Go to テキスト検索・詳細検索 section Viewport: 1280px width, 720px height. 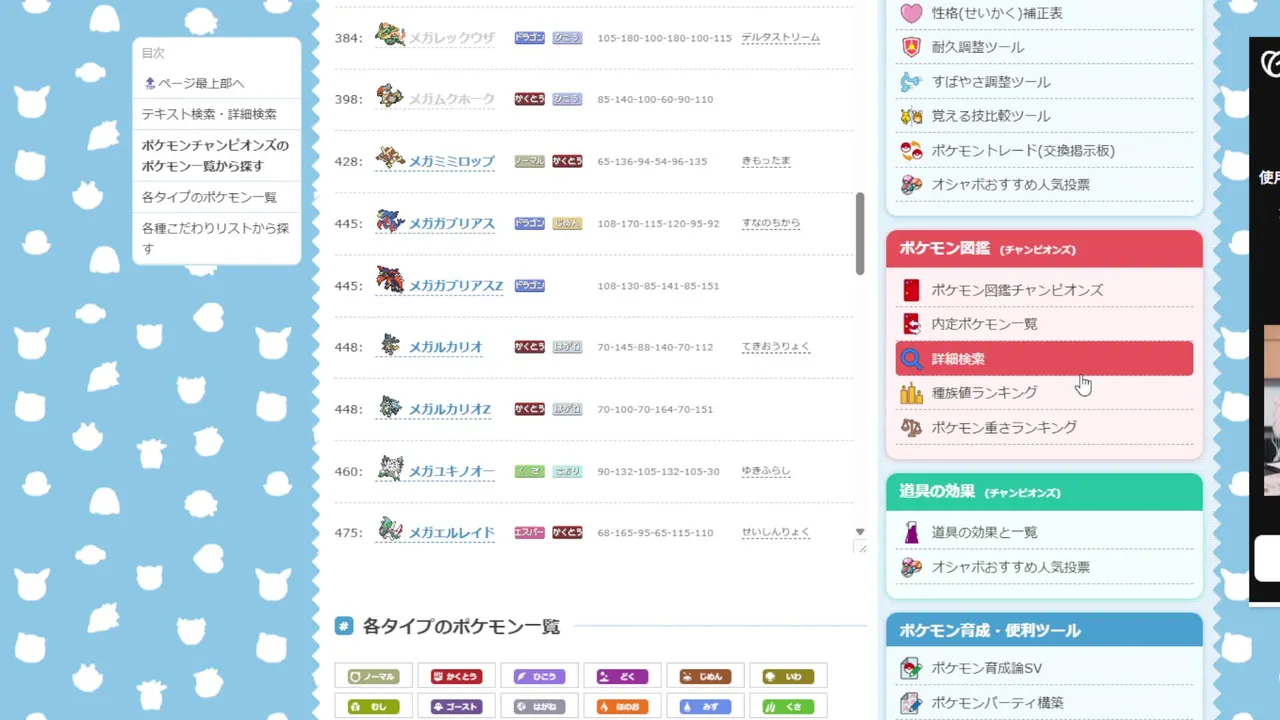(x=209, y=114)
